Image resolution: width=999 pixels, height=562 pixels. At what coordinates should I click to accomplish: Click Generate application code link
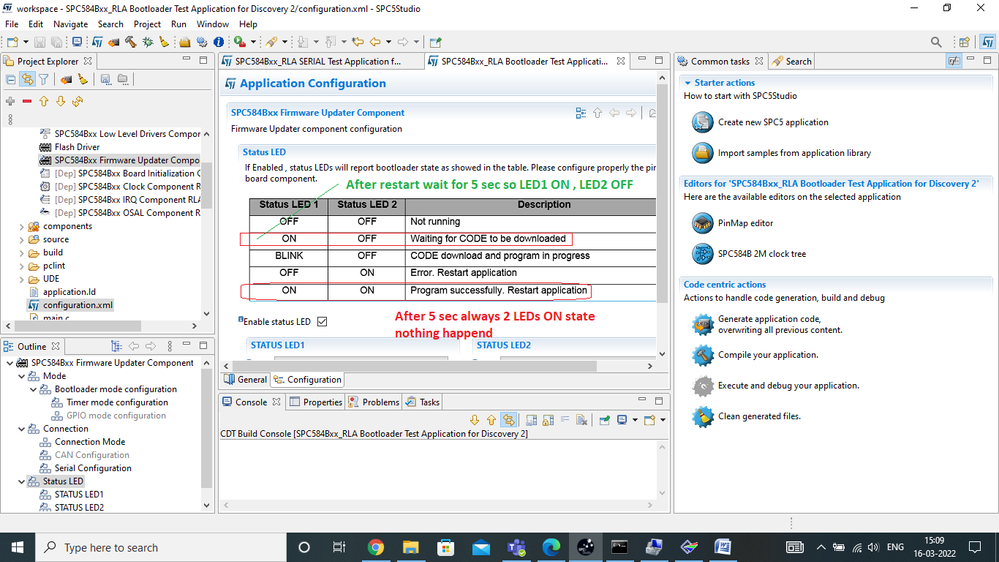pos(780,324)
